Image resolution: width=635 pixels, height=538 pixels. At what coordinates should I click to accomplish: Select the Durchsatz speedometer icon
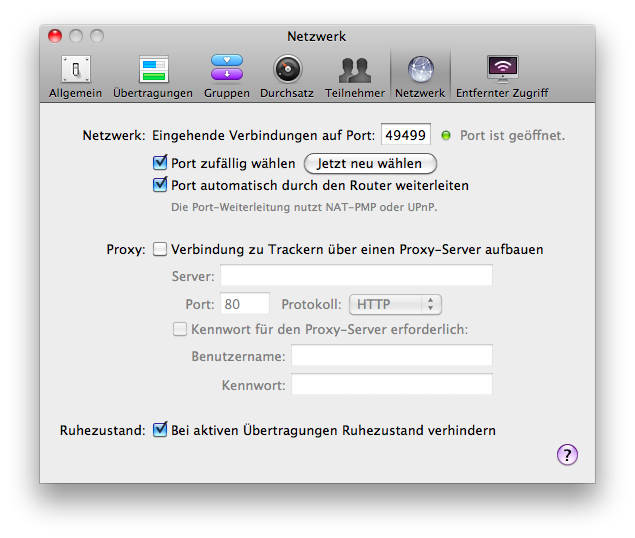tap(288, 70)
